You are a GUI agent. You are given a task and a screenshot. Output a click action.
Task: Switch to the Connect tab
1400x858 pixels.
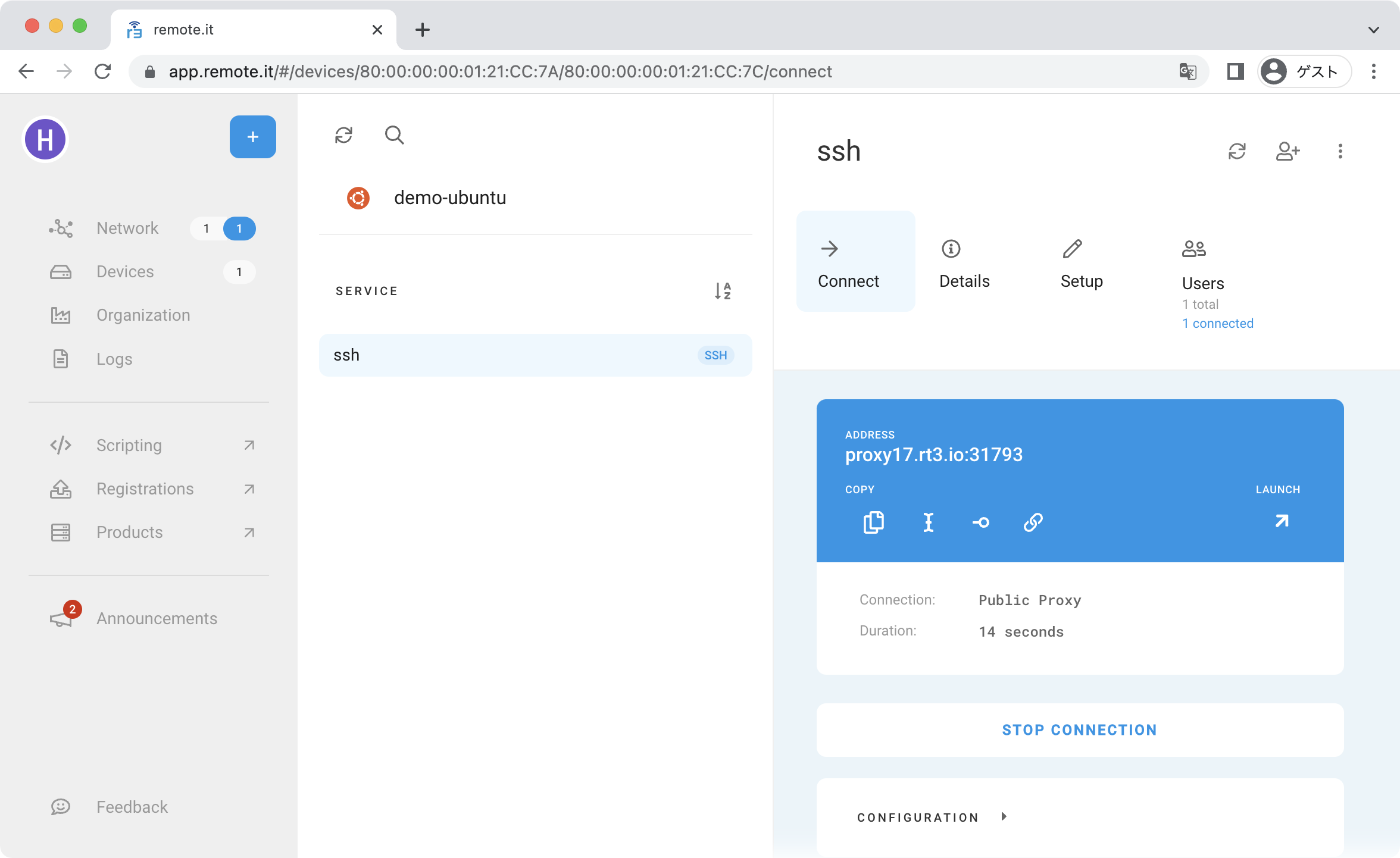pyautogui.click(x=856, y=261)
